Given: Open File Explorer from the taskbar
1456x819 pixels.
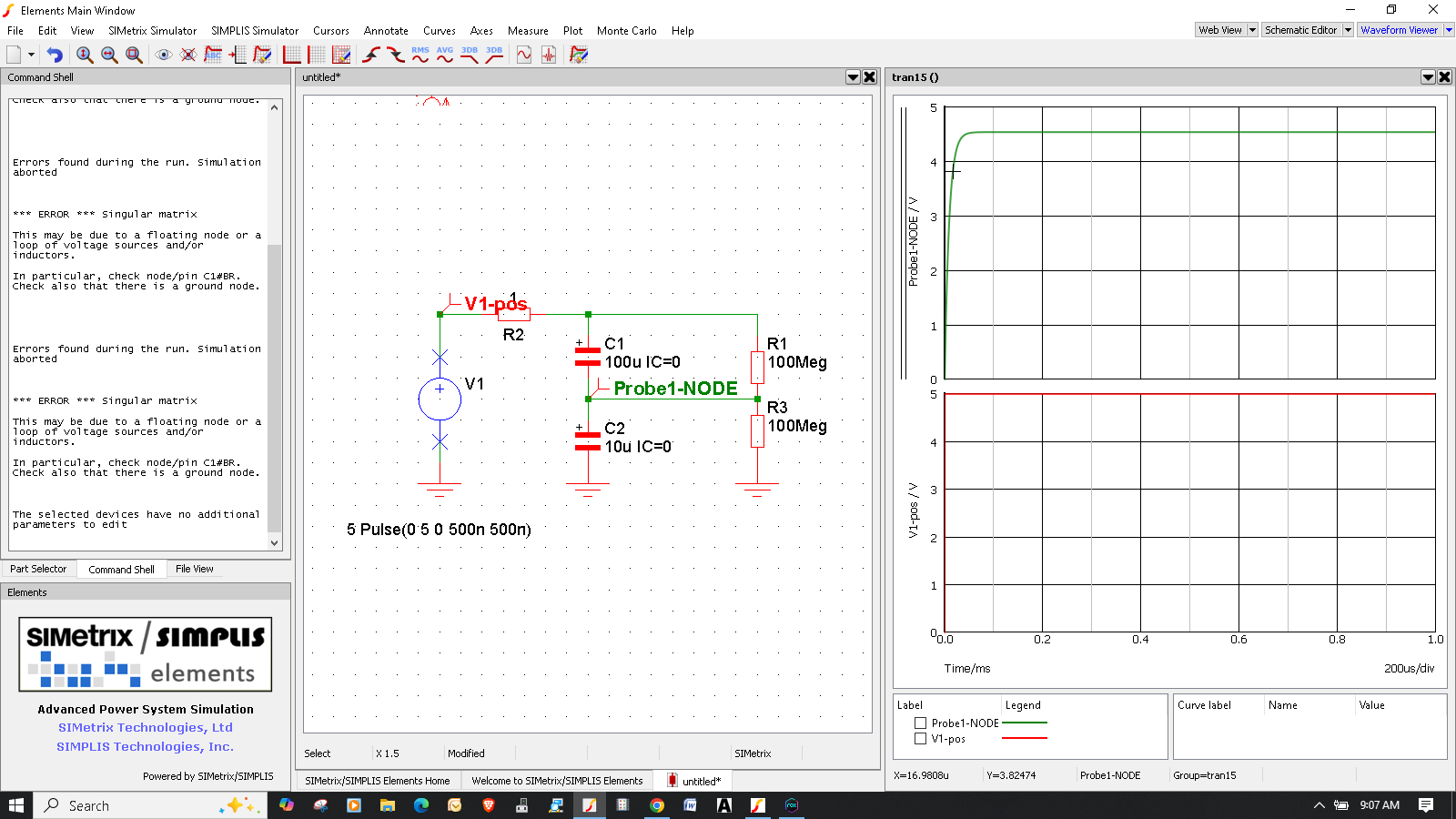Looking at the screenshot, I should pos(387,805).
